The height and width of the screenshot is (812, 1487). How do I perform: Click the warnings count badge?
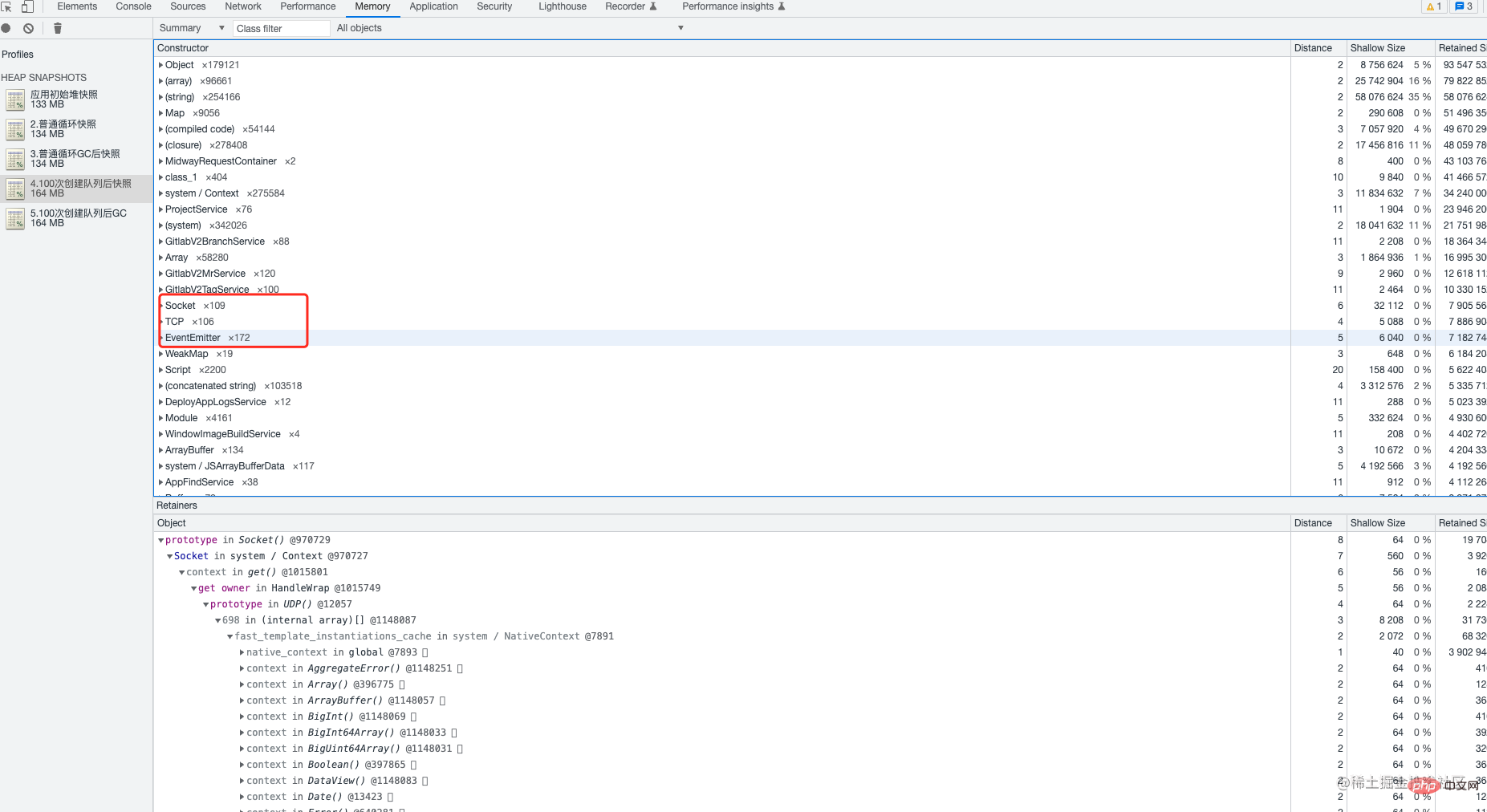point(1434,6)
